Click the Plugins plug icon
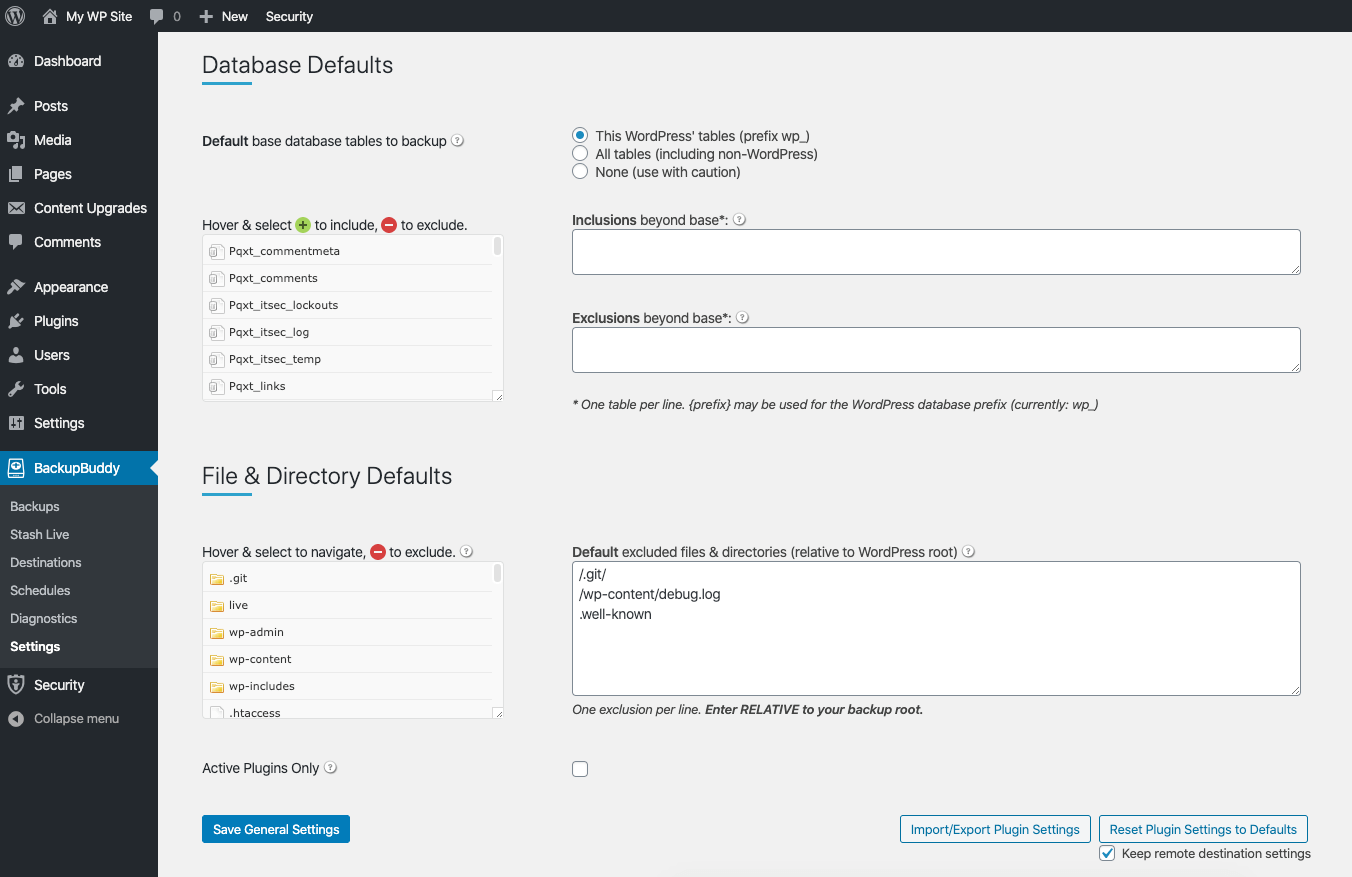 (16, 321)
